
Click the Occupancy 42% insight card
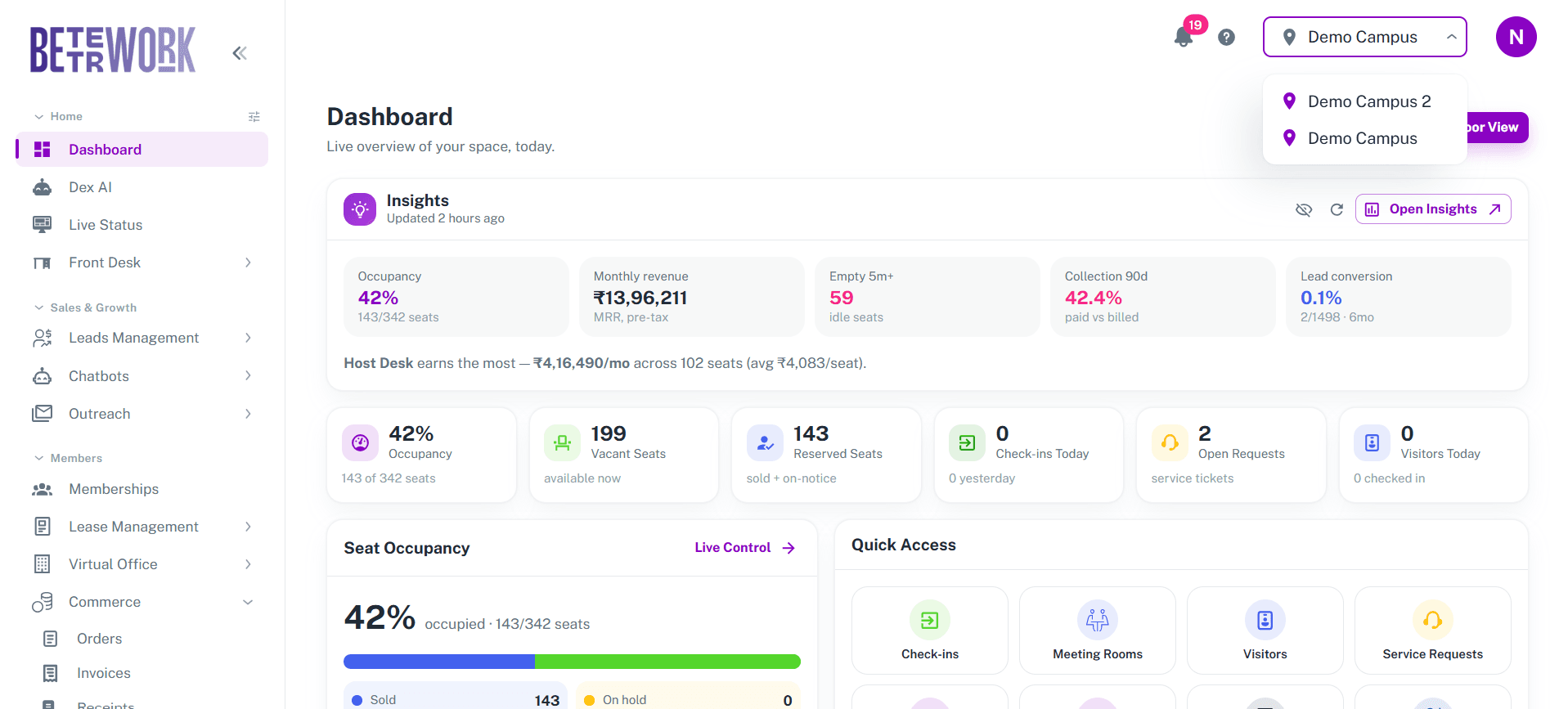tap(456, 297)
